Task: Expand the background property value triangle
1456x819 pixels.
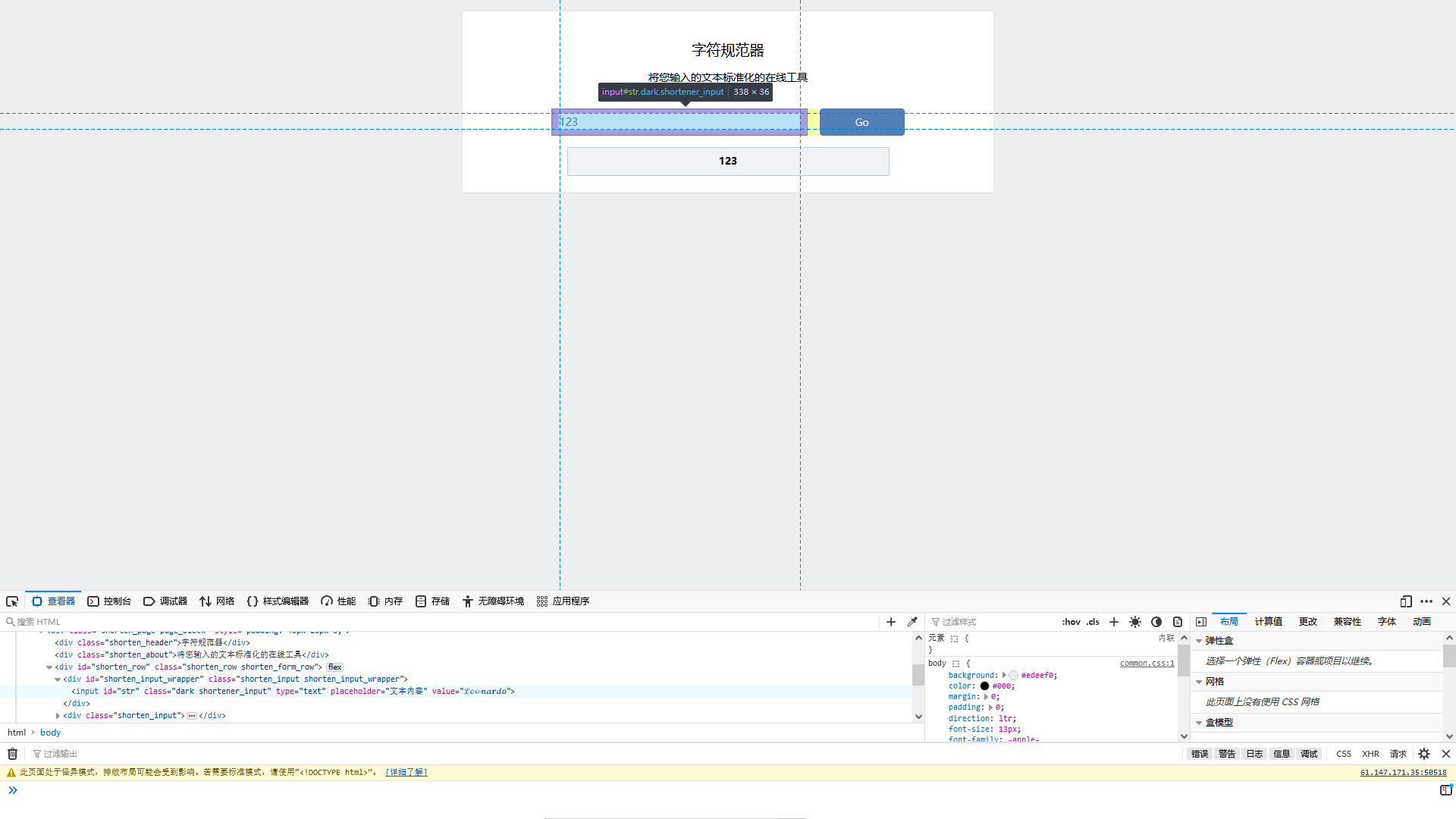Action: [x=1004, y=675]
